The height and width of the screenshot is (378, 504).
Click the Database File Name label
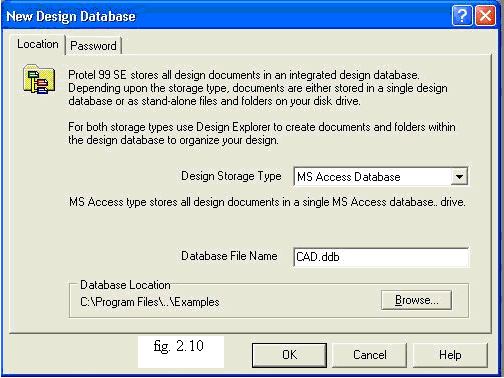click(229, 256)
